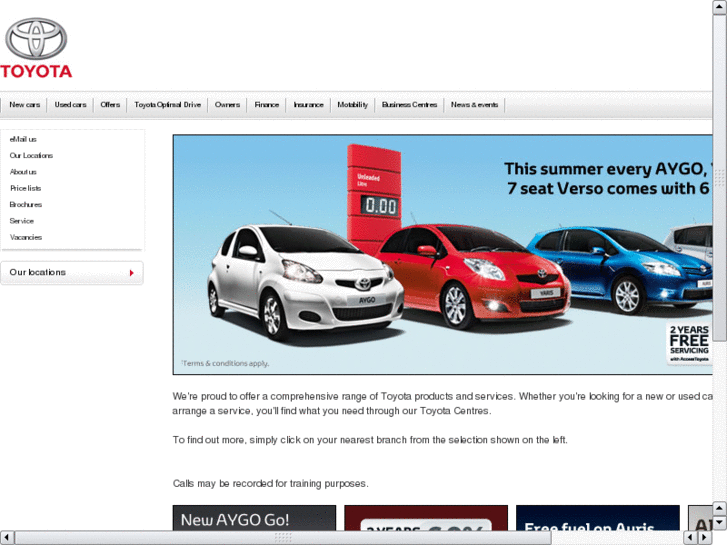Image resolution: width=727 pixels, height=545 pixels.
Task: Click the horizontal scrollbar left arrow
Action: click(7, 538)
